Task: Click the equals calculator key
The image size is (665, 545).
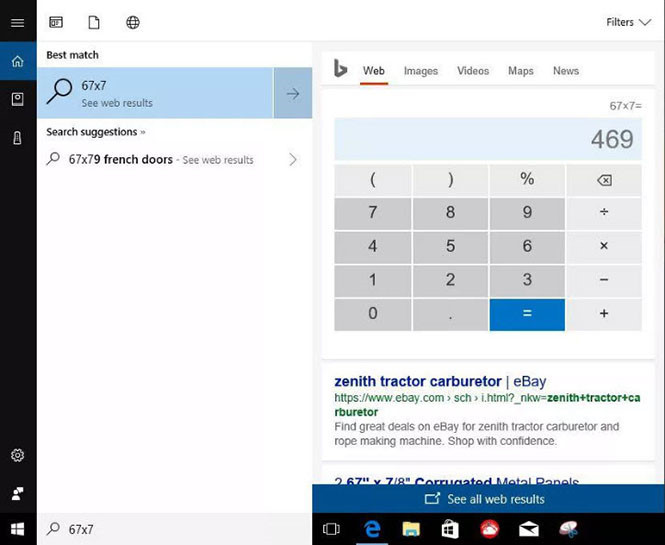Action: coord(527,314)
